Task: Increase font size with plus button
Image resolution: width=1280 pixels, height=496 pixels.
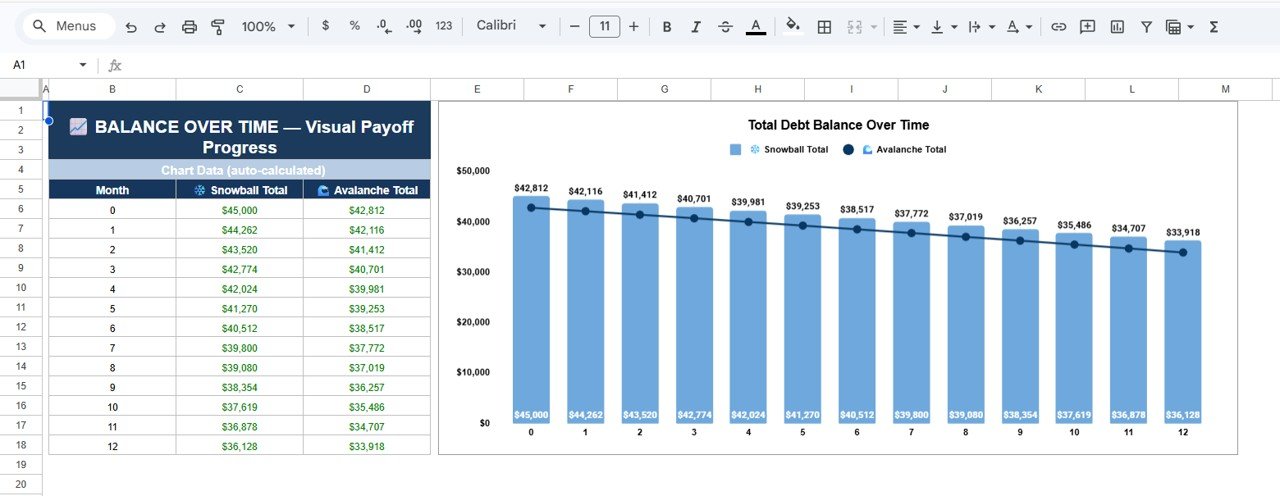Action: point(633,27)
